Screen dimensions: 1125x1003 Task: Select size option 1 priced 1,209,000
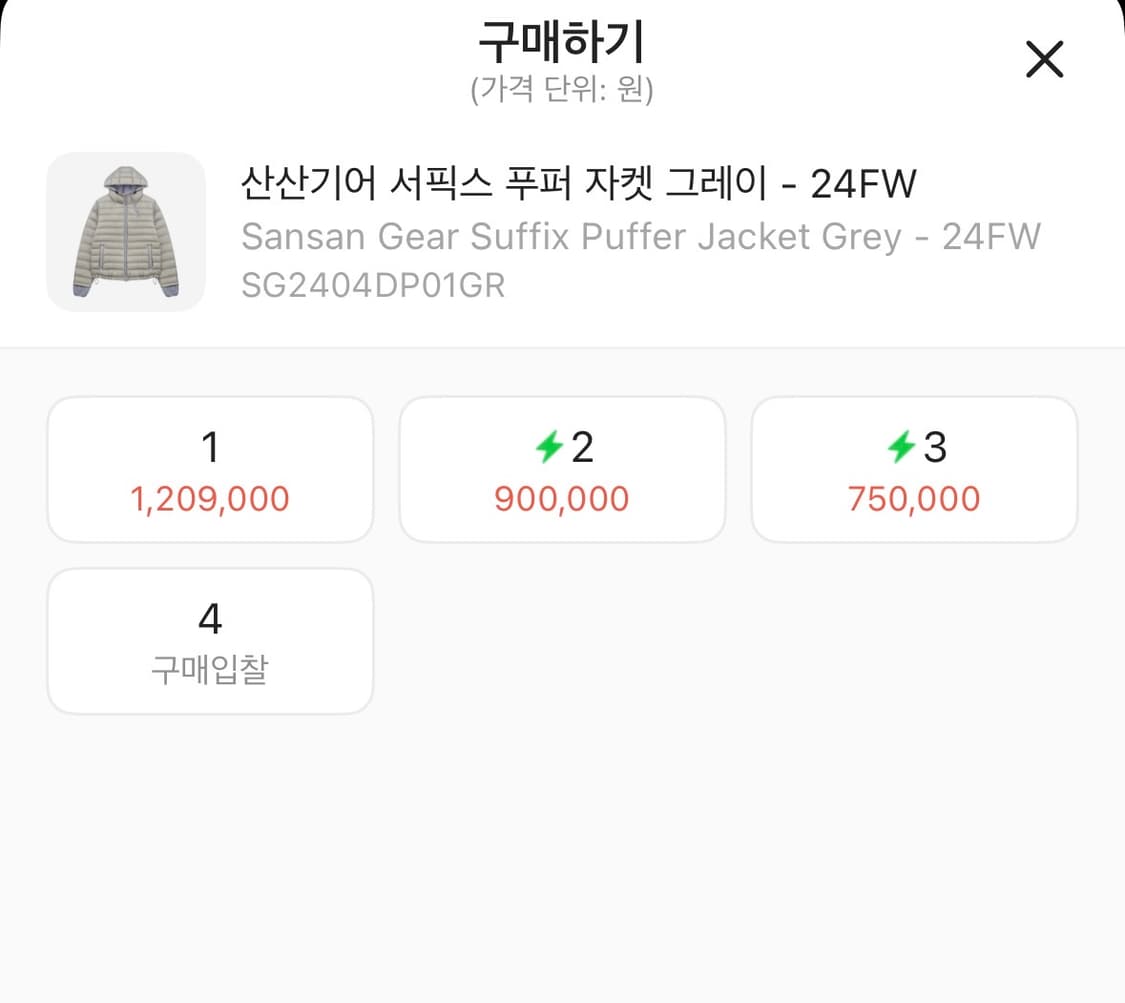[x=210, y=468]
